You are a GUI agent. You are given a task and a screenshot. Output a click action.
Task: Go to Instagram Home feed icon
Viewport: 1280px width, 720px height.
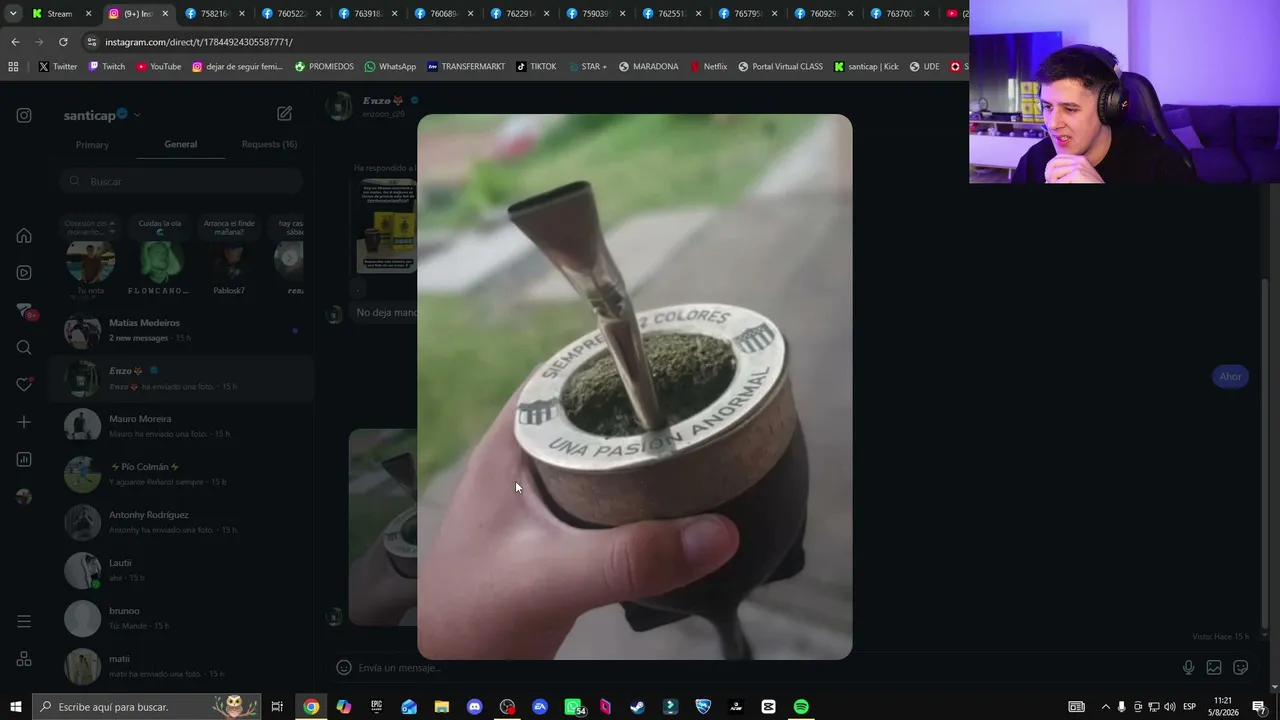pos(24,236)
